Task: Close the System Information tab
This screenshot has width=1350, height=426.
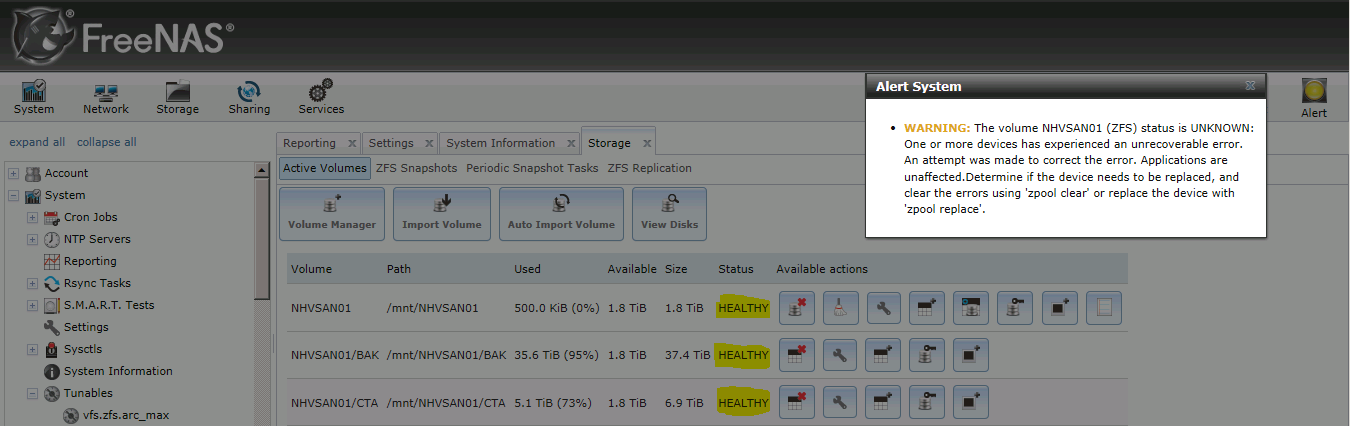Action: coord(570,144)
